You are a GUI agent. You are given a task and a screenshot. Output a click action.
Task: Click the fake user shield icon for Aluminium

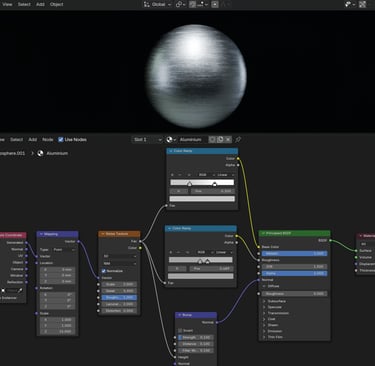[x=212, y=139]
